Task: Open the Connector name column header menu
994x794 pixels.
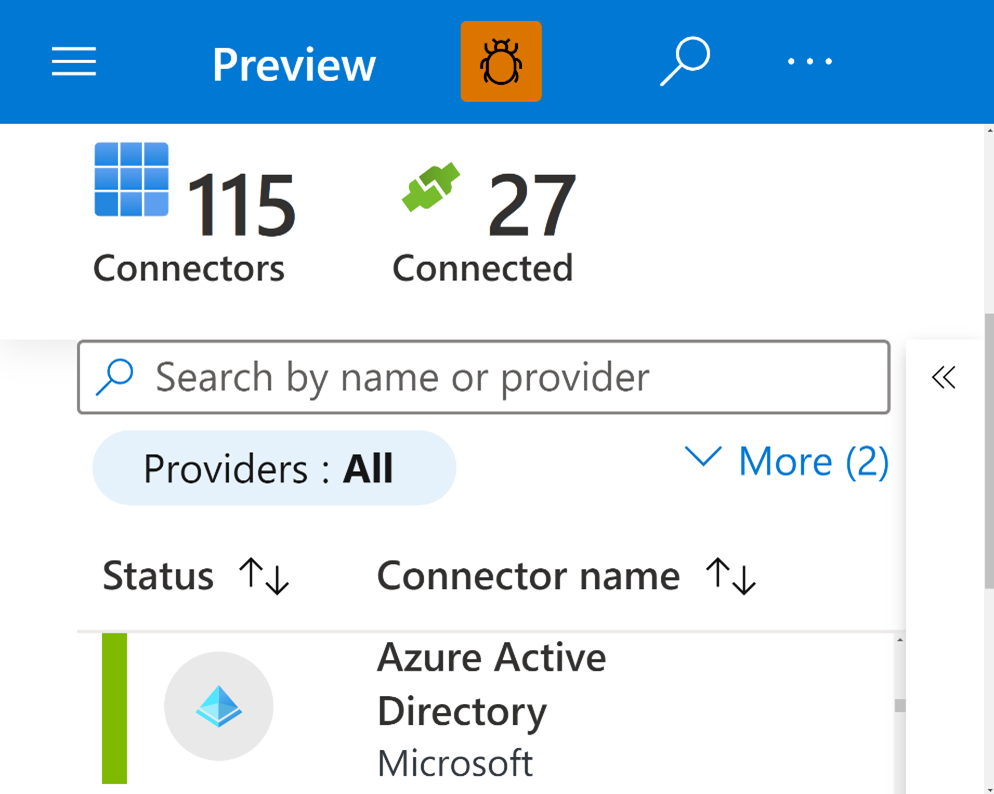Action: click(x=527, y=576)
